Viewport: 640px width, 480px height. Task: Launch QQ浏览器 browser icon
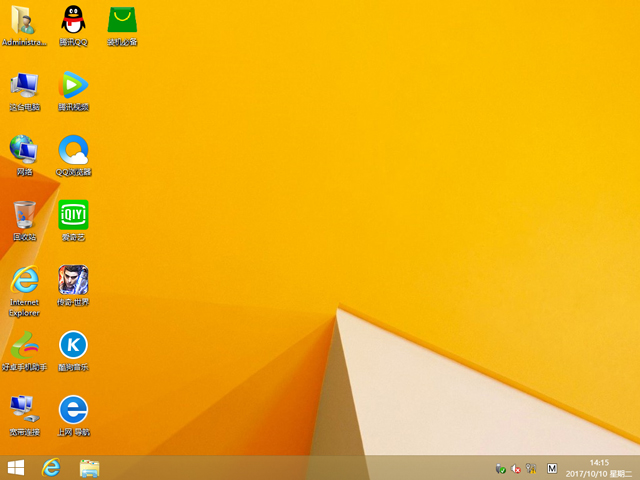[73, 150]
